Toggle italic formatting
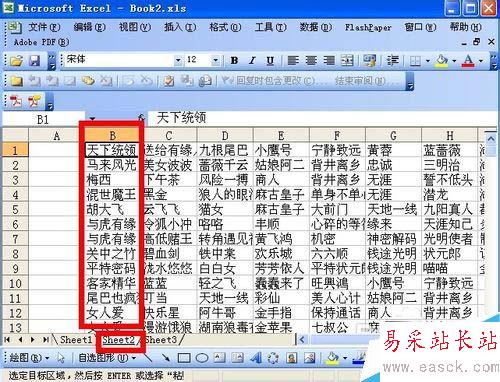Image resolution: width=500 pixels, height=382 pixels. (252, 60)
